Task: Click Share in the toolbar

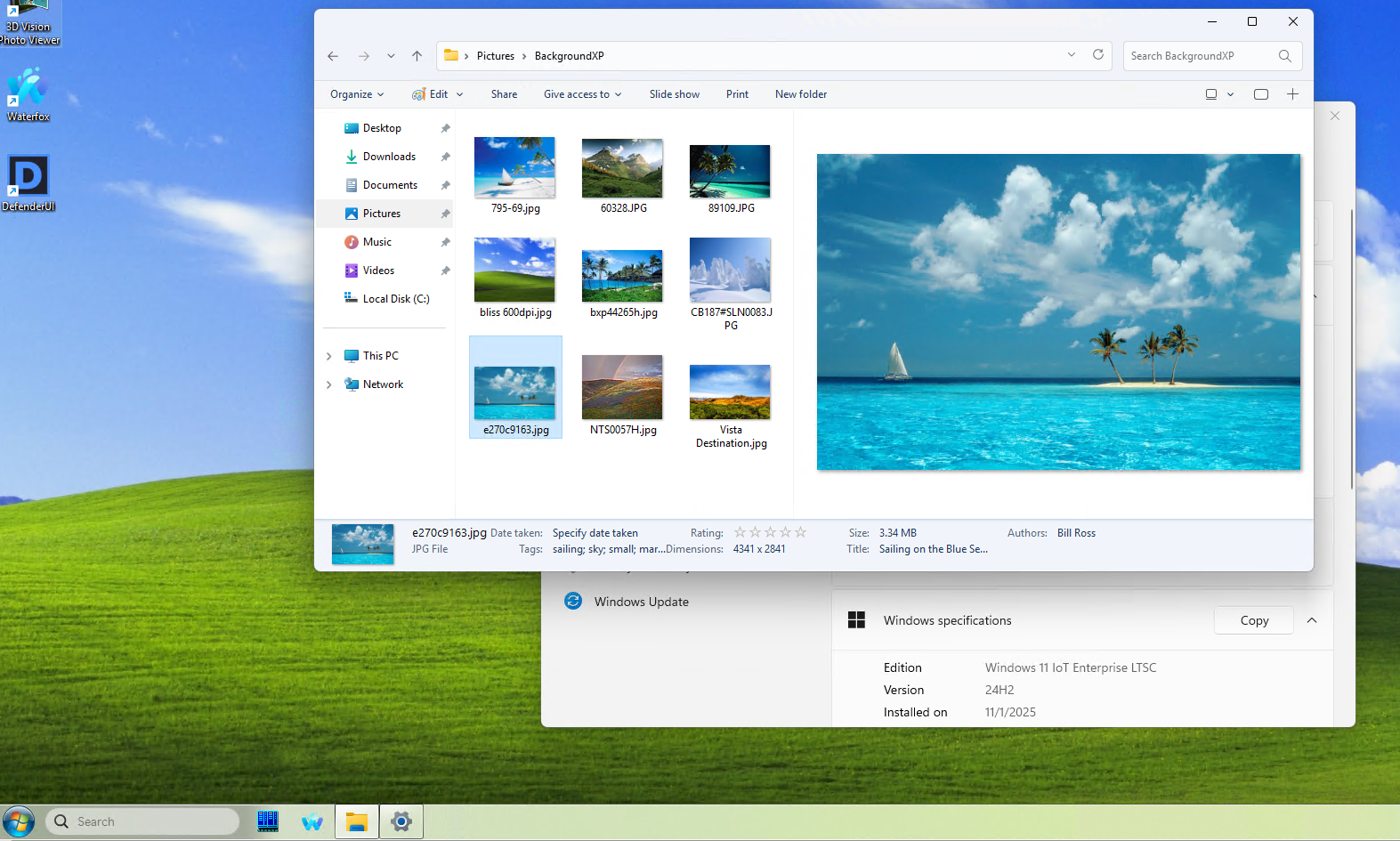Action: tap(504, 94)
